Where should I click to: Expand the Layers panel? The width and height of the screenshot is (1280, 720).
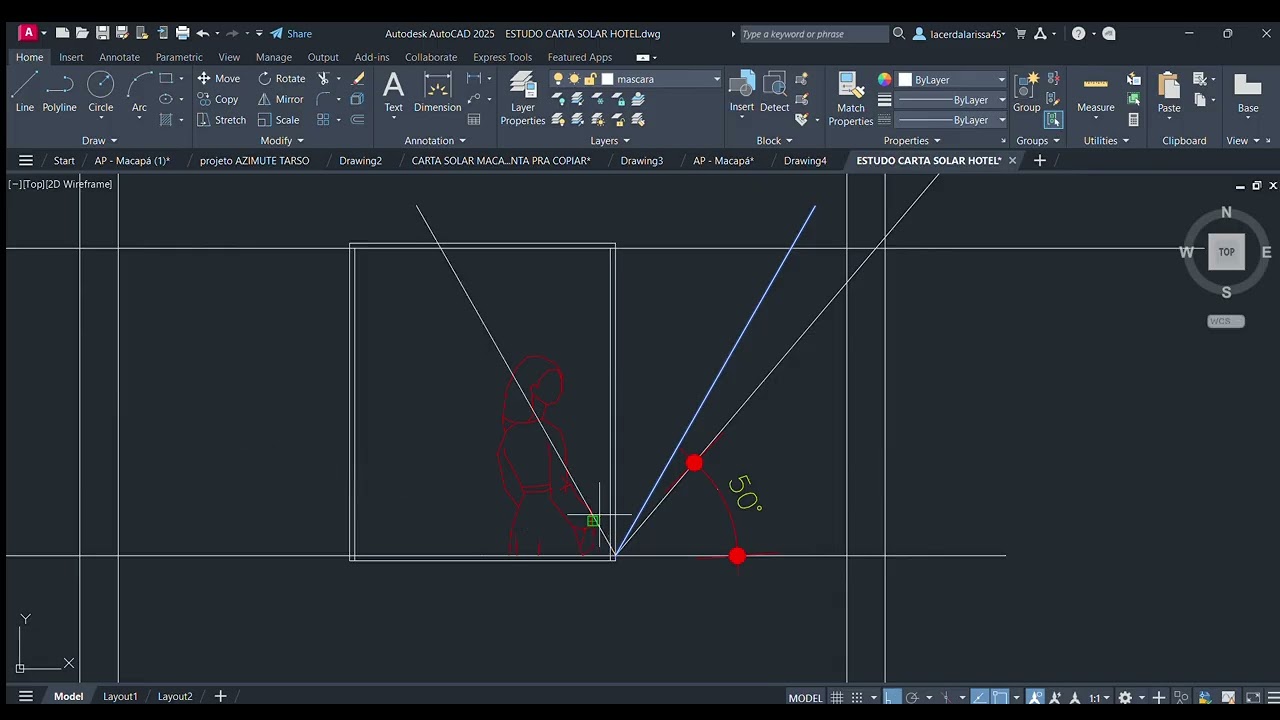point(611,141)
